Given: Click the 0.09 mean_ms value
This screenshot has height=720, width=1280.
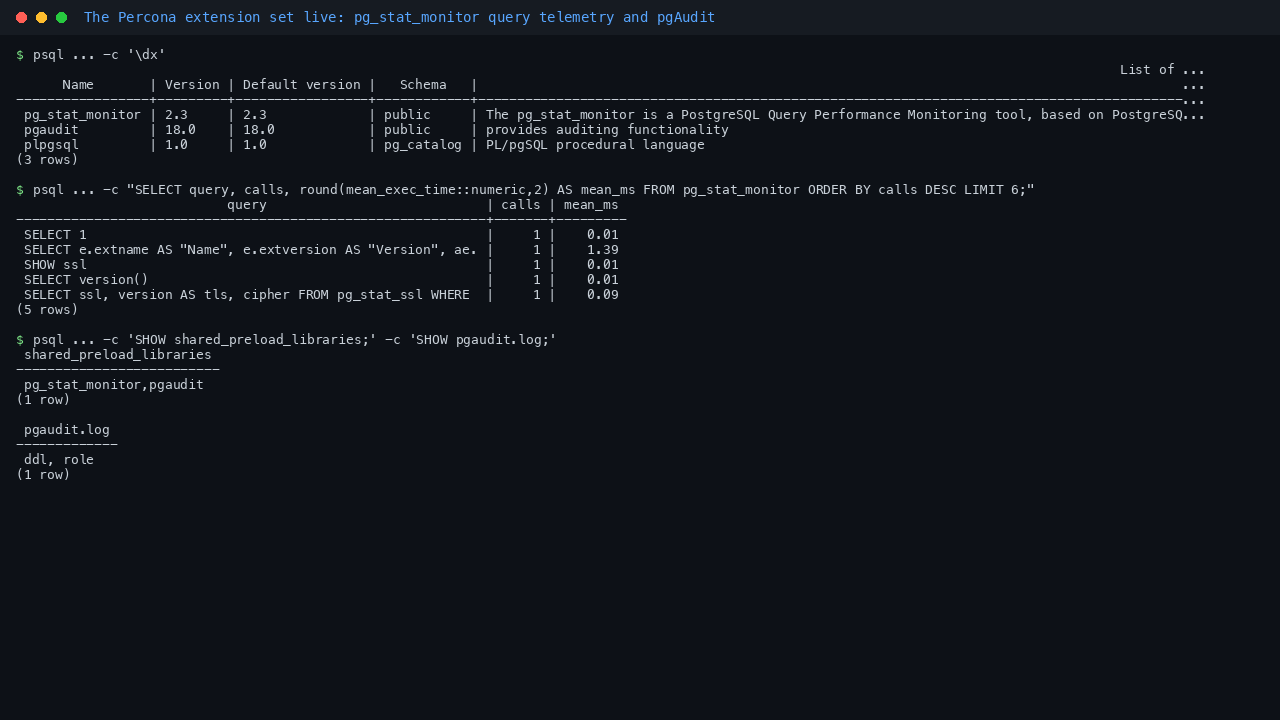Looking at the screenshot, I should pyautogui.click(x=603, y=295).
